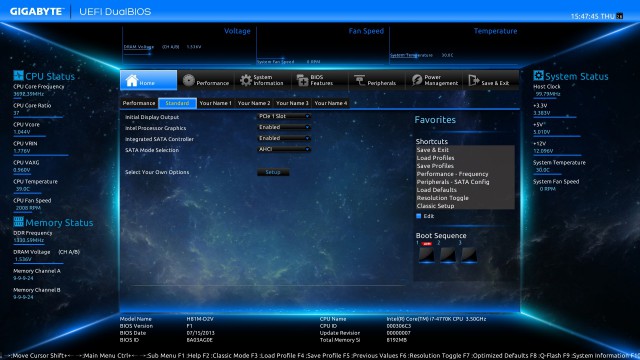The width and height of the screenshot is (640, 360).
Task: Click the BIOS Features chip icon
Action: pyautogui.click(x=302, y=80)
